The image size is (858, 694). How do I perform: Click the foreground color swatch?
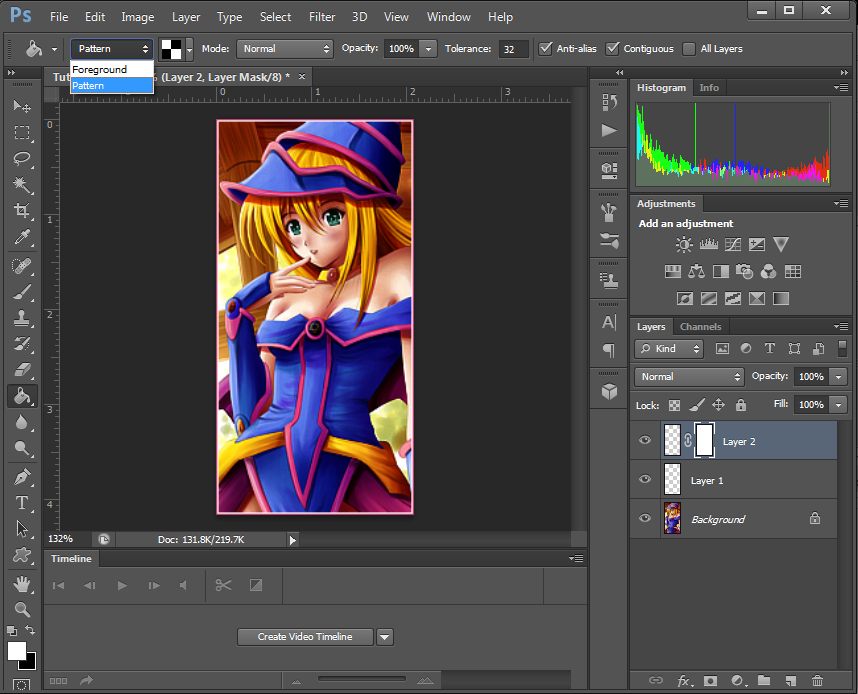pos(16,651)
